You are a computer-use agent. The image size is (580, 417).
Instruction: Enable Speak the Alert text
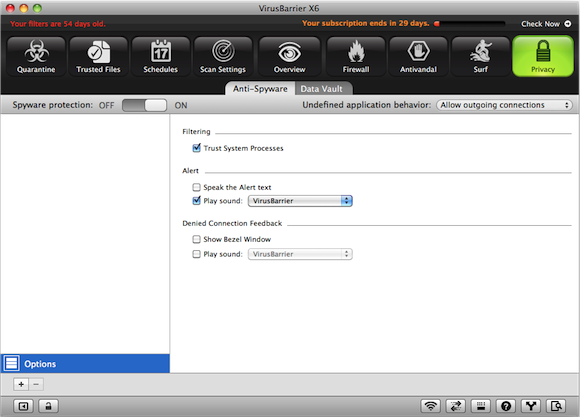click(x=196, y=187)
